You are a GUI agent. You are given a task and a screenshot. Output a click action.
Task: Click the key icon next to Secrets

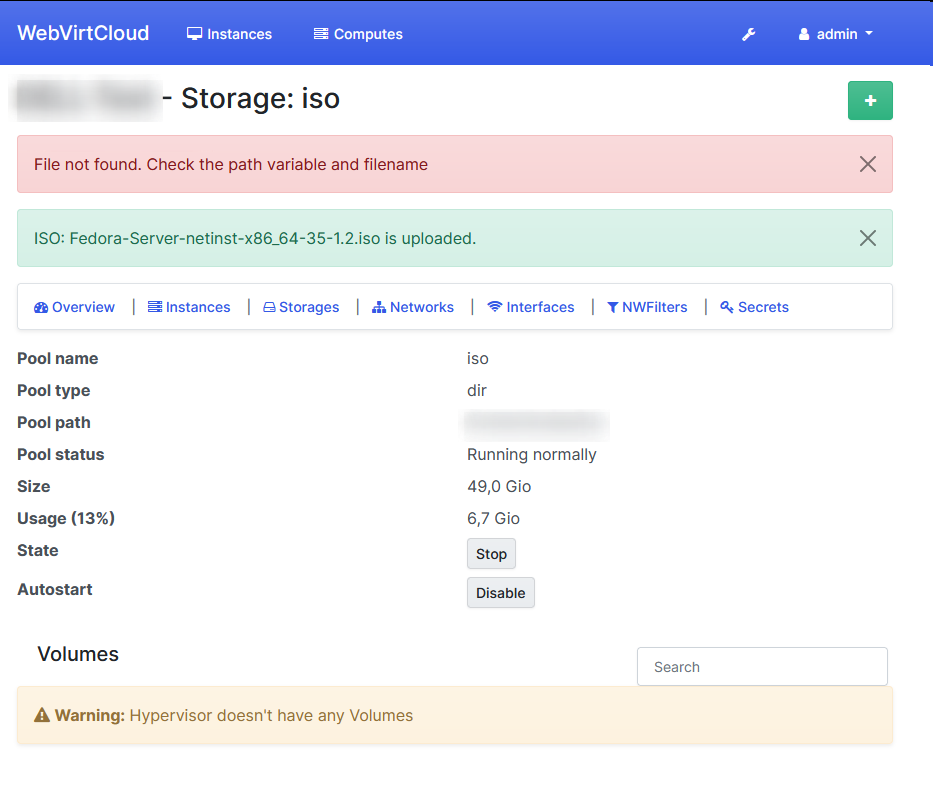tap(727, 307)
